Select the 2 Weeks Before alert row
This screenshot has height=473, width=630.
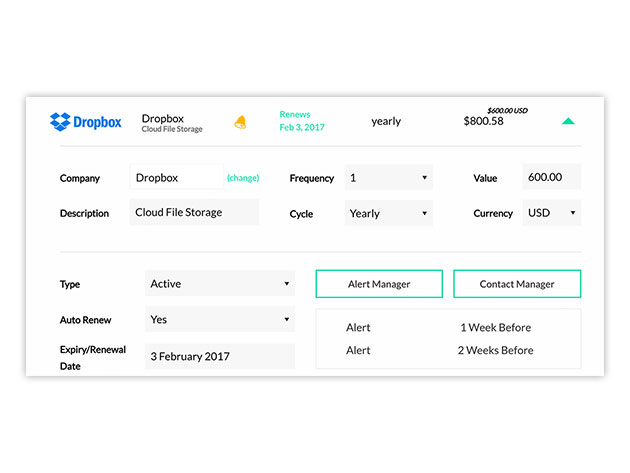tap(440, 350)
